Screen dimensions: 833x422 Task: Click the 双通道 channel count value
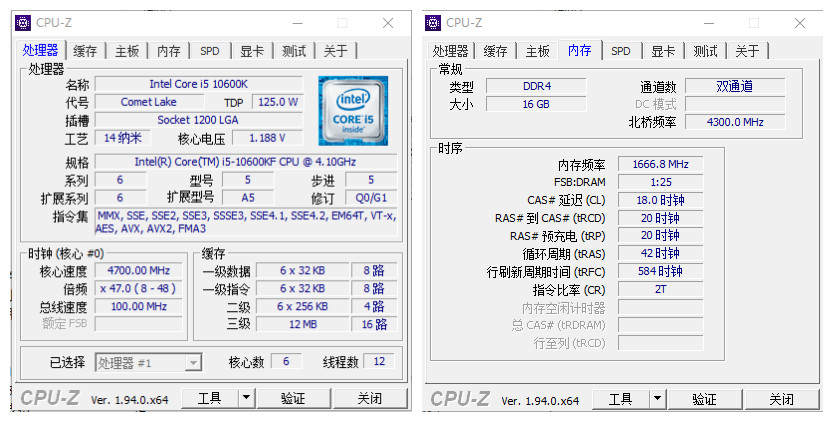(735, 86)
